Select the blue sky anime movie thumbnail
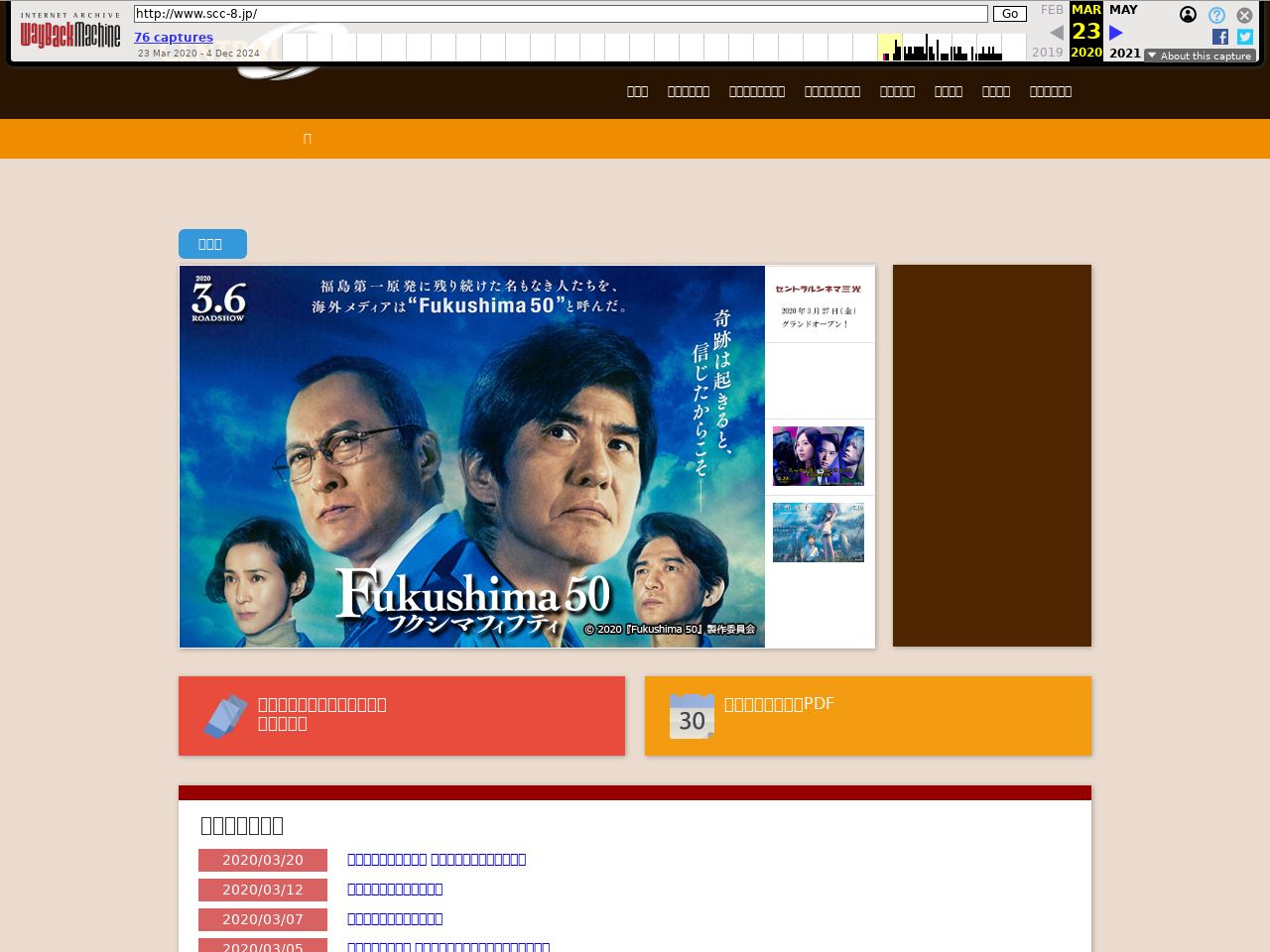 pos(819,533)
